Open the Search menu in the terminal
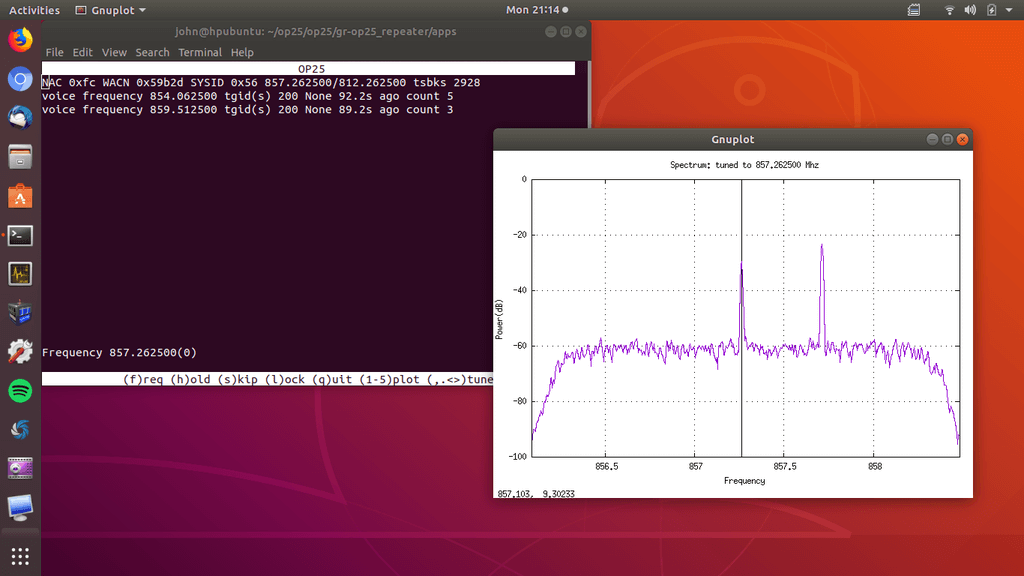 (x=152, y=52)
